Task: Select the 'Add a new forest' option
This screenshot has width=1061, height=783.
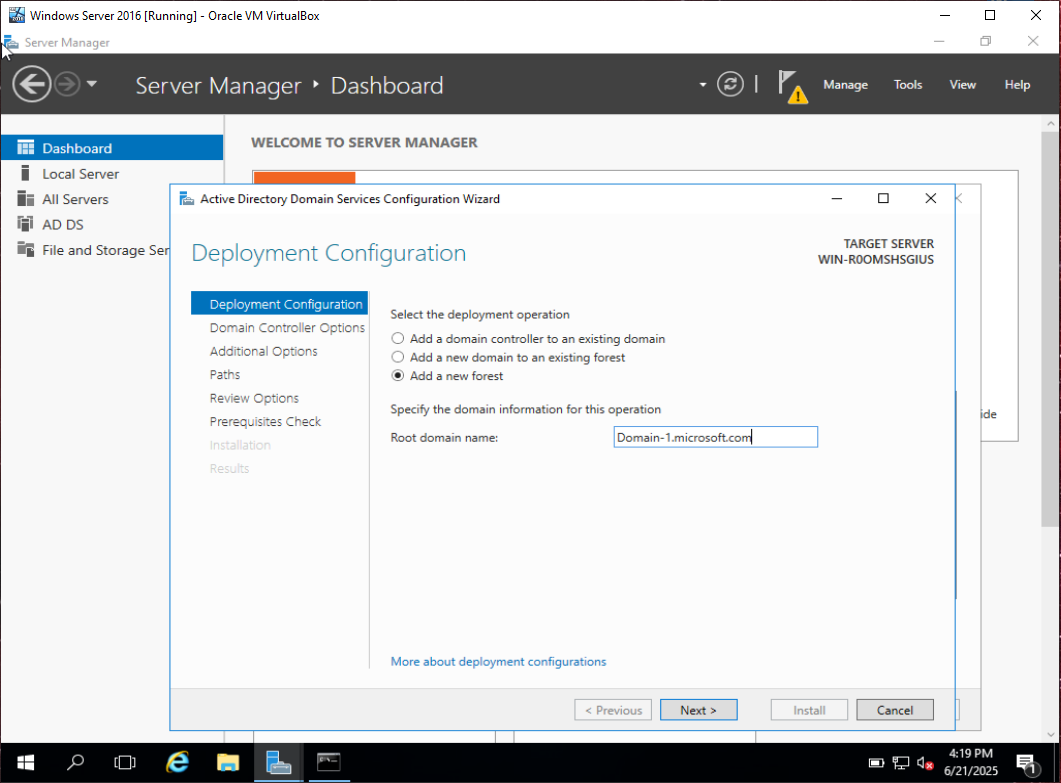Action: [x=398, y=376]
